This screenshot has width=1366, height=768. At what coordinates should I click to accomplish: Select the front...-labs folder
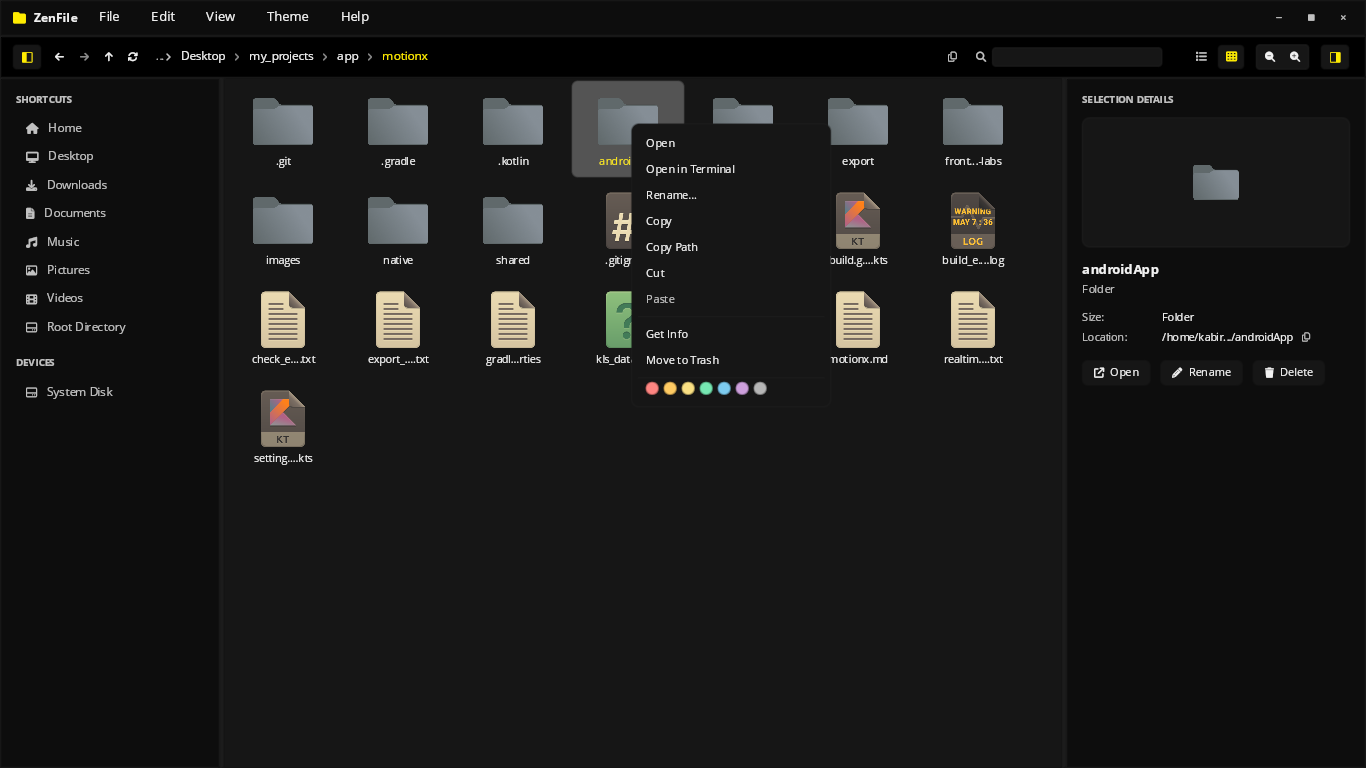[x=973, y=130]
